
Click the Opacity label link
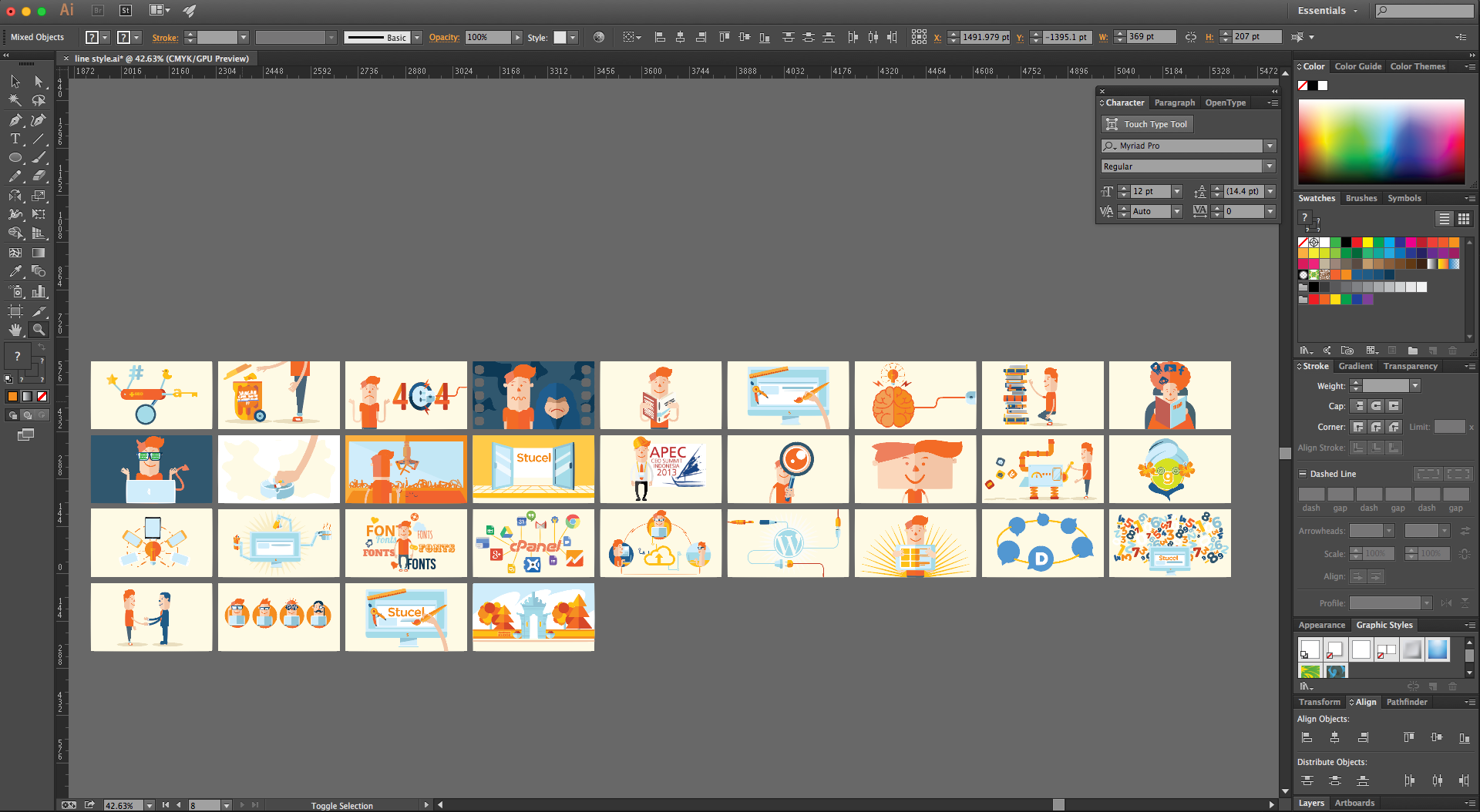(x=444, y=37)
